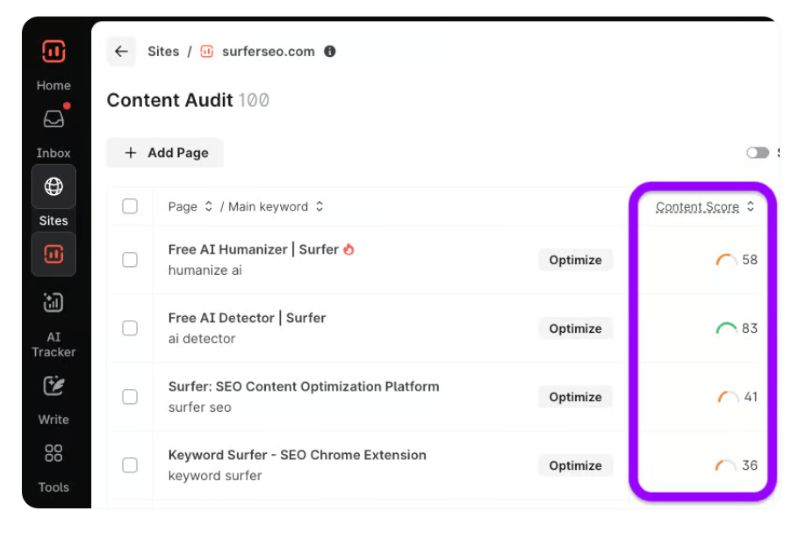Click the back arrow button

click(x=121, y=52)
